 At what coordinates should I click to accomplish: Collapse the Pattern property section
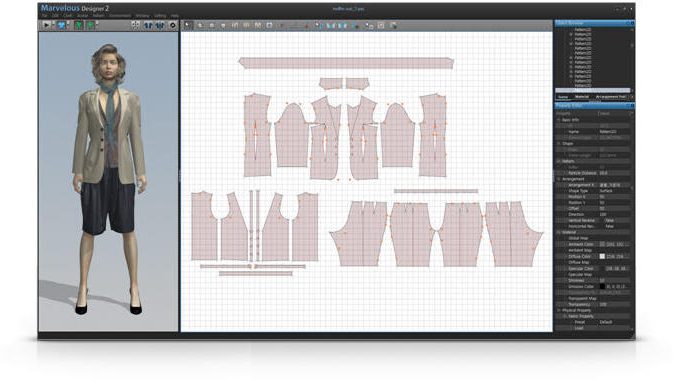click(559, 161)
